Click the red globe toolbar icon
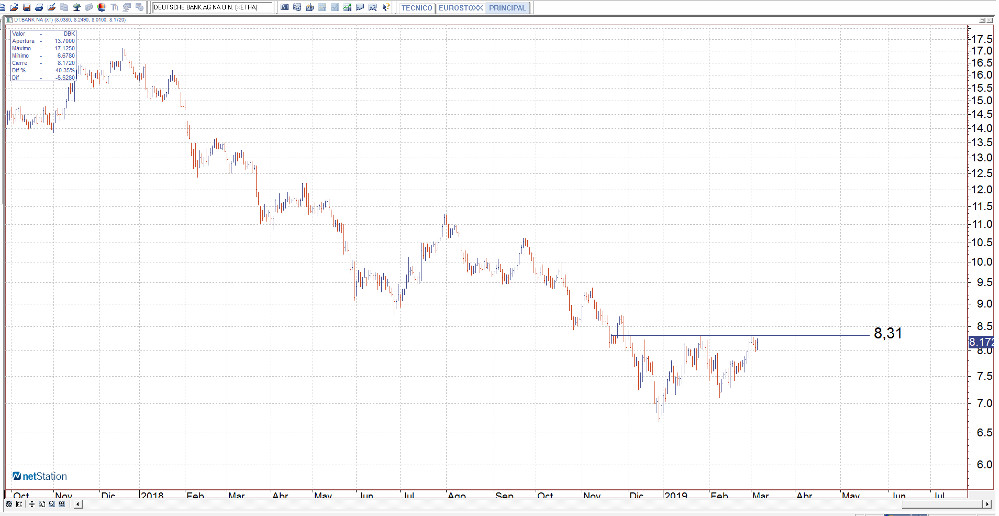The image size is (999, 516). [101, 8]
